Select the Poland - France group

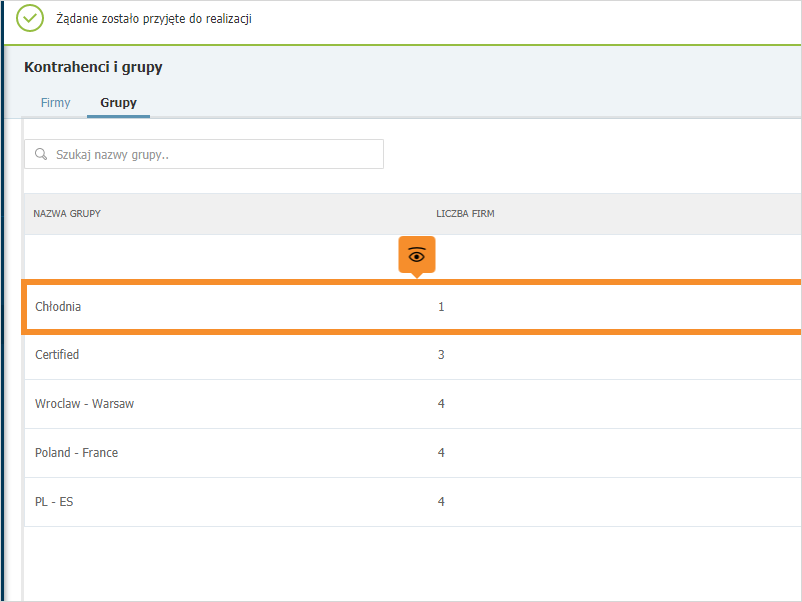[413, 453]
